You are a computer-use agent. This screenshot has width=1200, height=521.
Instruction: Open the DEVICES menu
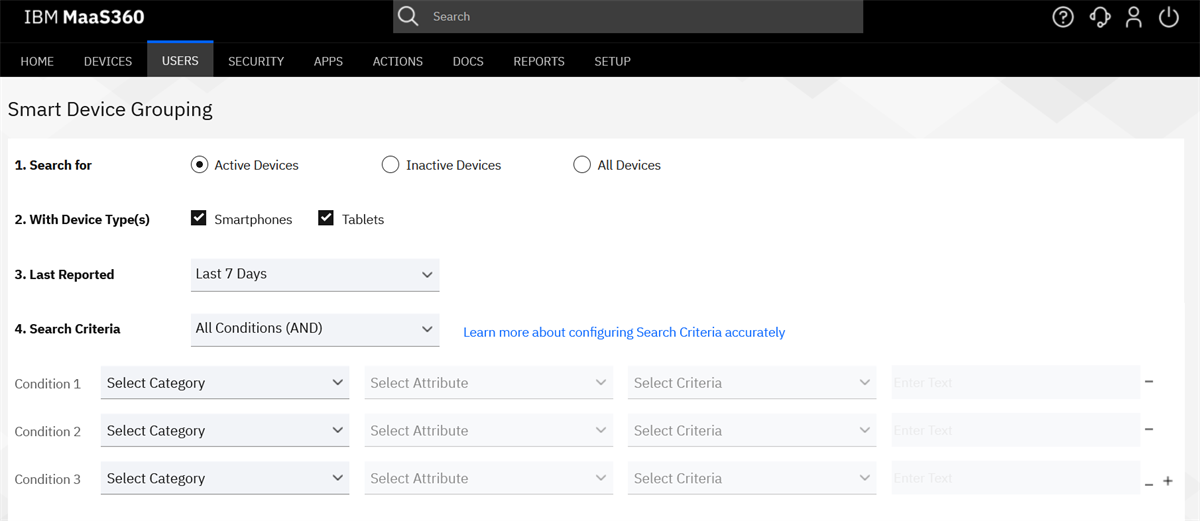pos(108,61)
